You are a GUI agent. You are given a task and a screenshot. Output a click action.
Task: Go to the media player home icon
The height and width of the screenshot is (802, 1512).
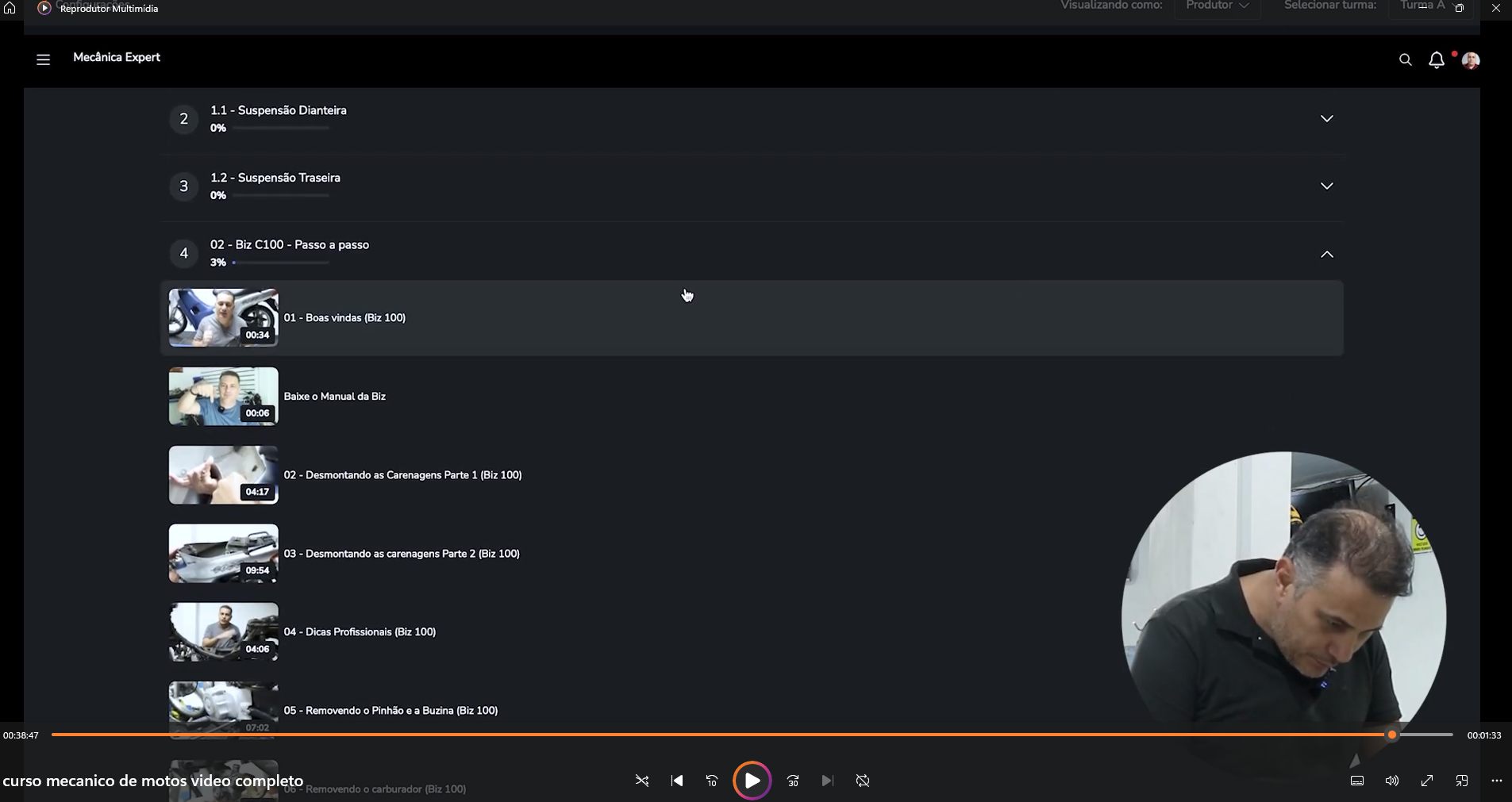click(x=10, y=8)
